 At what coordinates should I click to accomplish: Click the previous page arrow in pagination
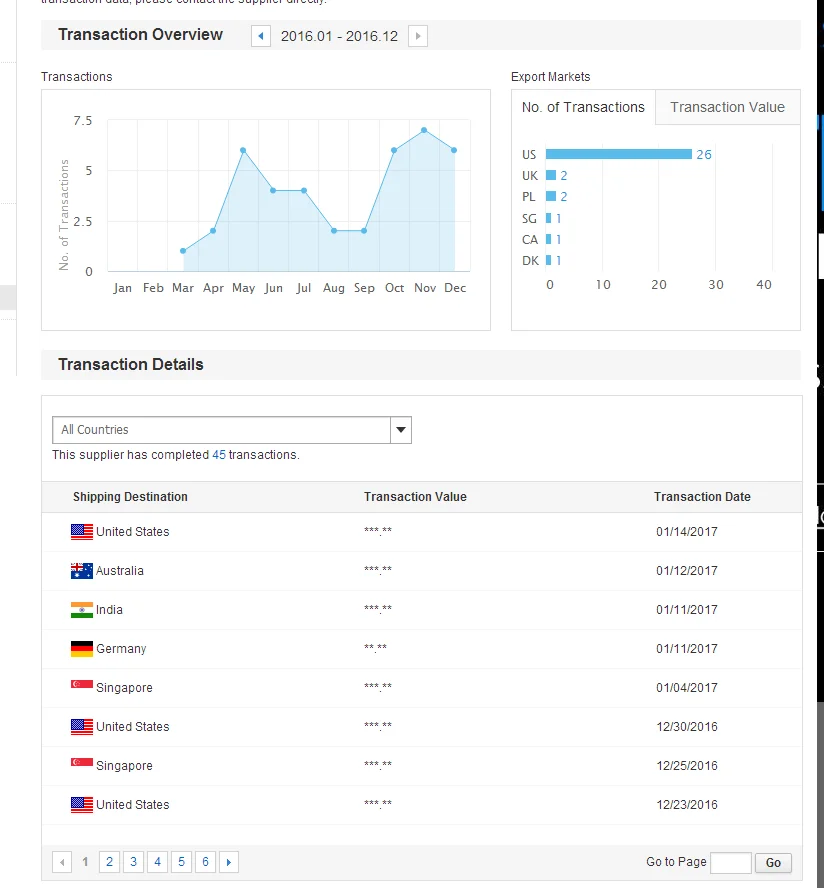(62, 862)
